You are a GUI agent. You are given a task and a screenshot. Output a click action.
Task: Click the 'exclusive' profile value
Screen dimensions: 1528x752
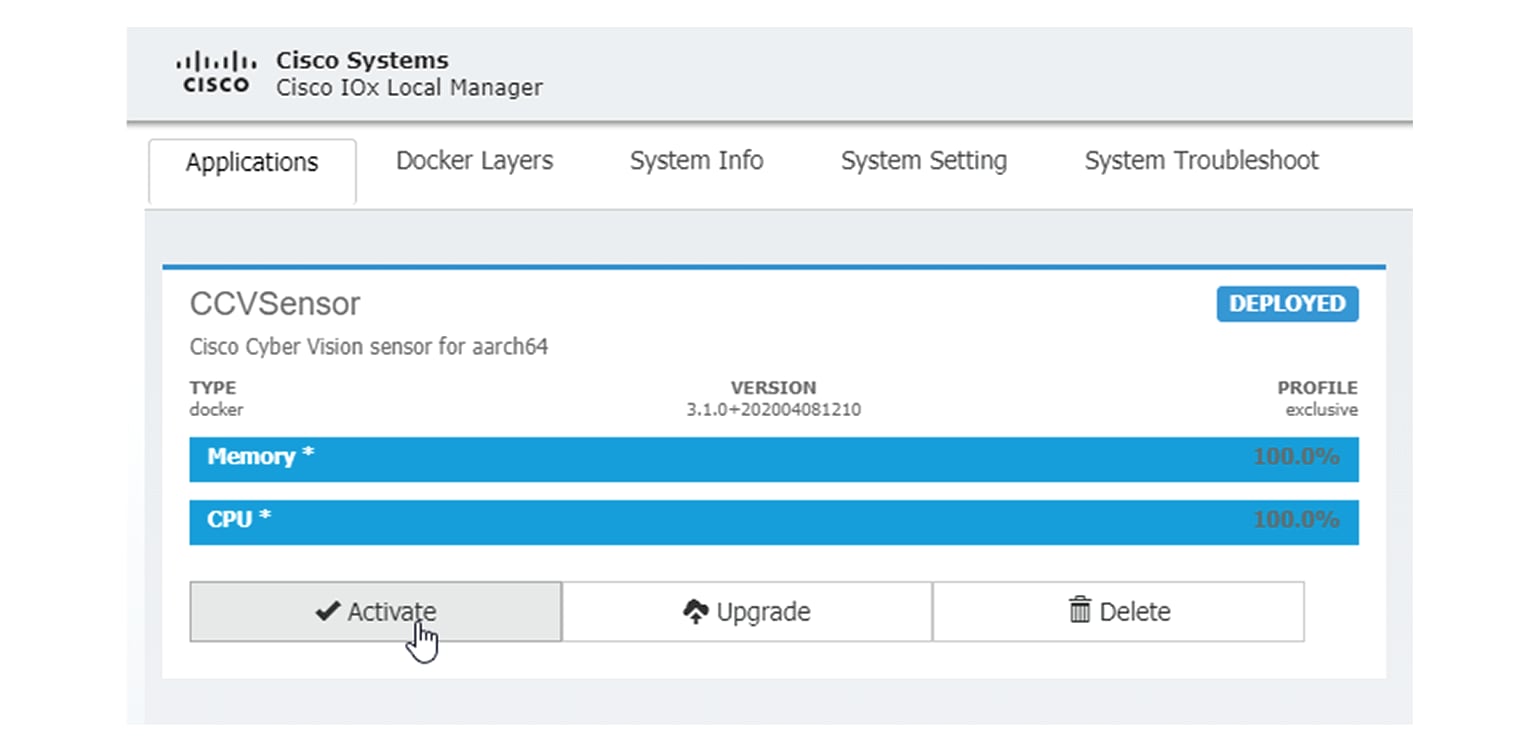tap(1322, 410)
